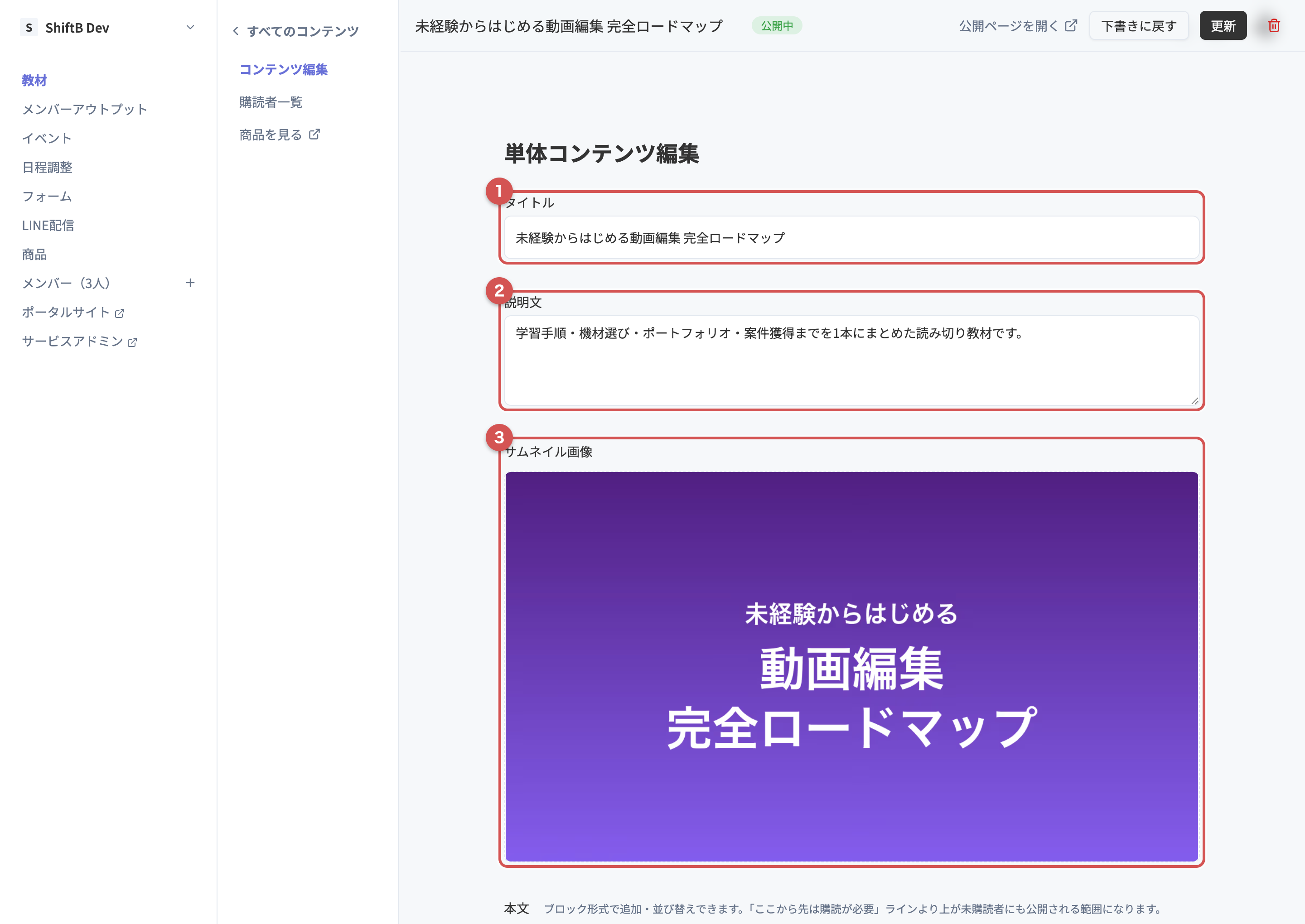
Task: Click the 本文 label
Action: pyautogui.click(x=517, y=909)
